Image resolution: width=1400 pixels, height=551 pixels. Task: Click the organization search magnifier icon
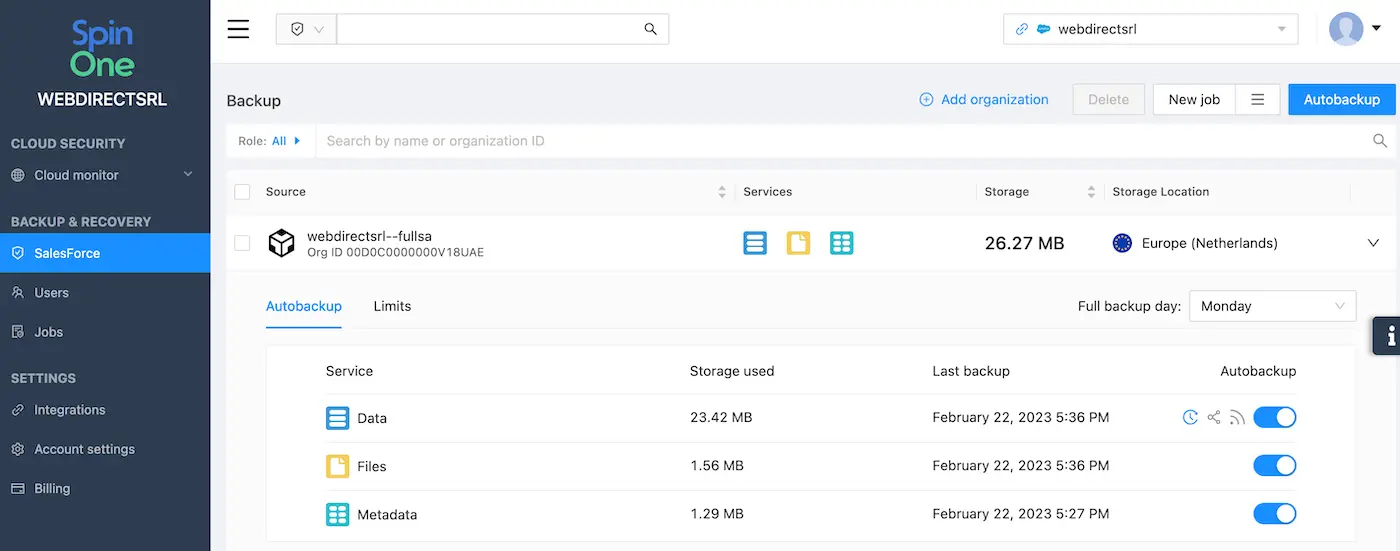pyautogui.click(x=1380, y=141)
